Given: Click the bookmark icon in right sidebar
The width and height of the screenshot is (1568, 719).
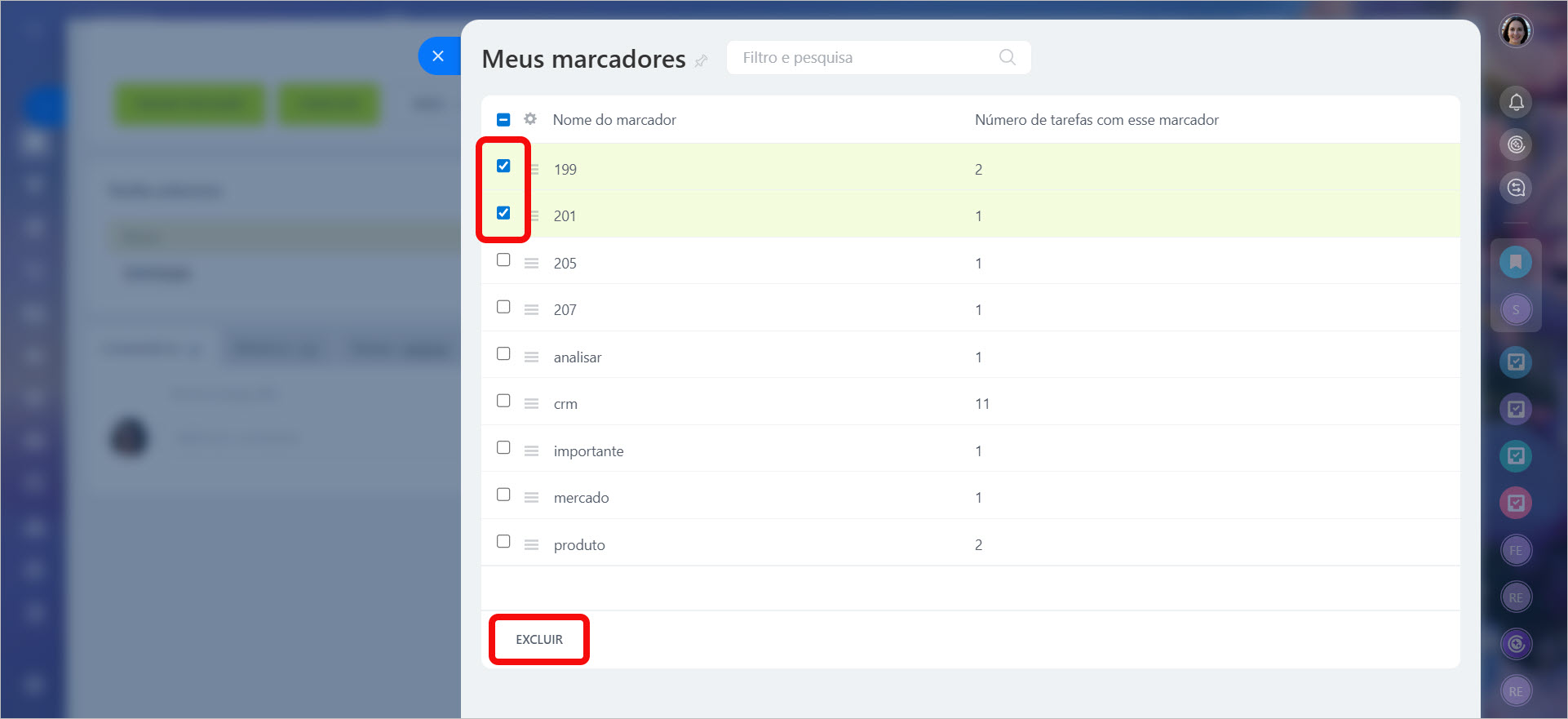Looking at the screenshot, I should click(x=1516, y=262).
